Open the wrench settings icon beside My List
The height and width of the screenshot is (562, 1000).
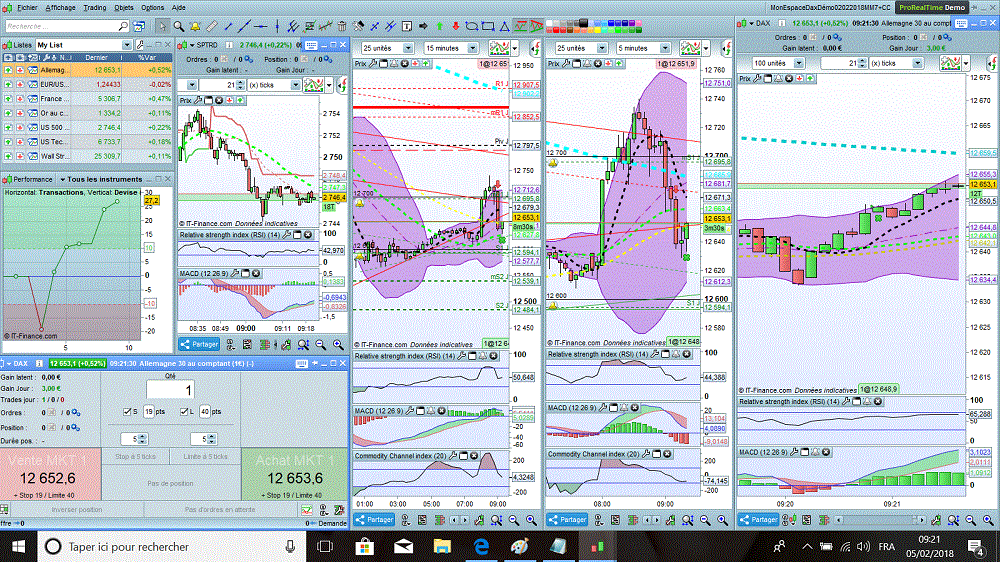point(140,45)
